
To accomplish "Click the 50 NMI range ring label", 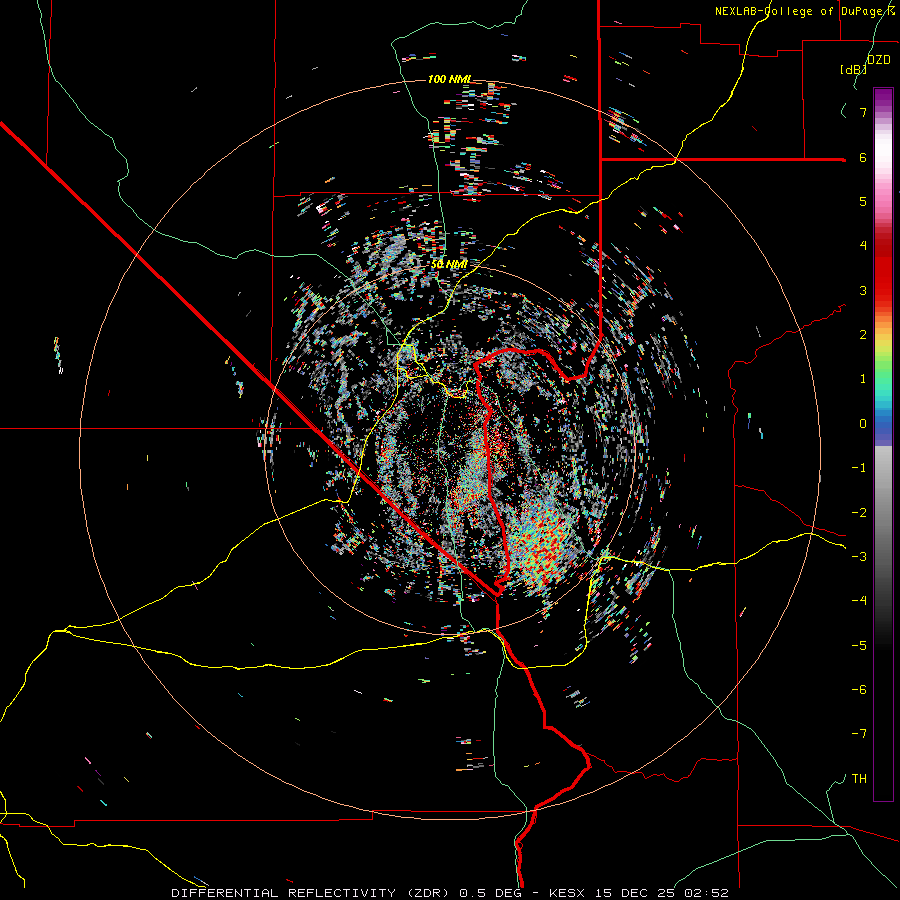I will tap(449, 264).
